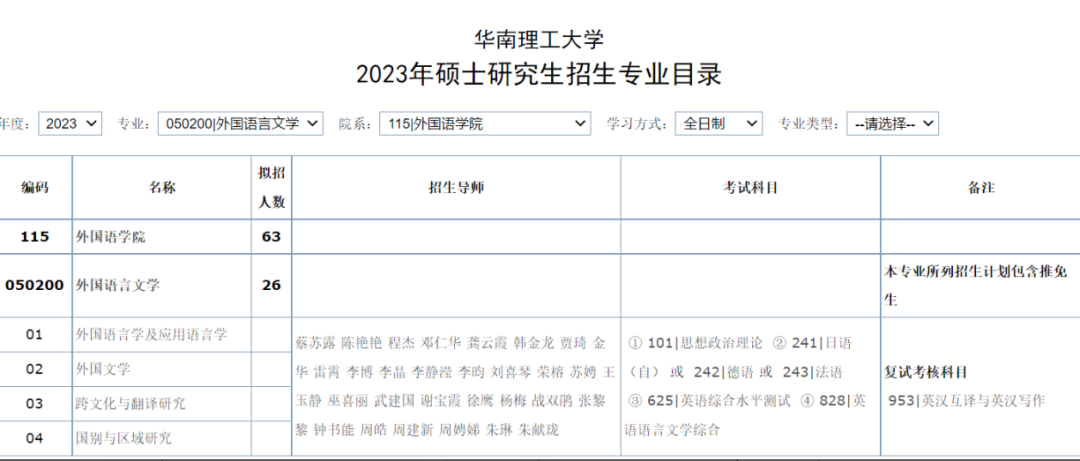Click the 编码 column header
Screen dimensions: 1080x461
click(35, 187)
